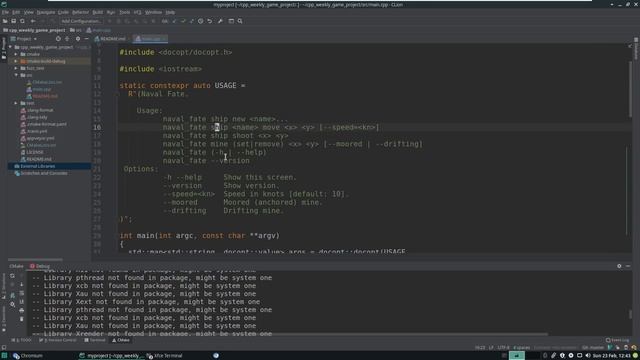Open Search Everywhere magnifier icon
The height and width of the screenshot is (360, 640).
click(x=240, y=21)
